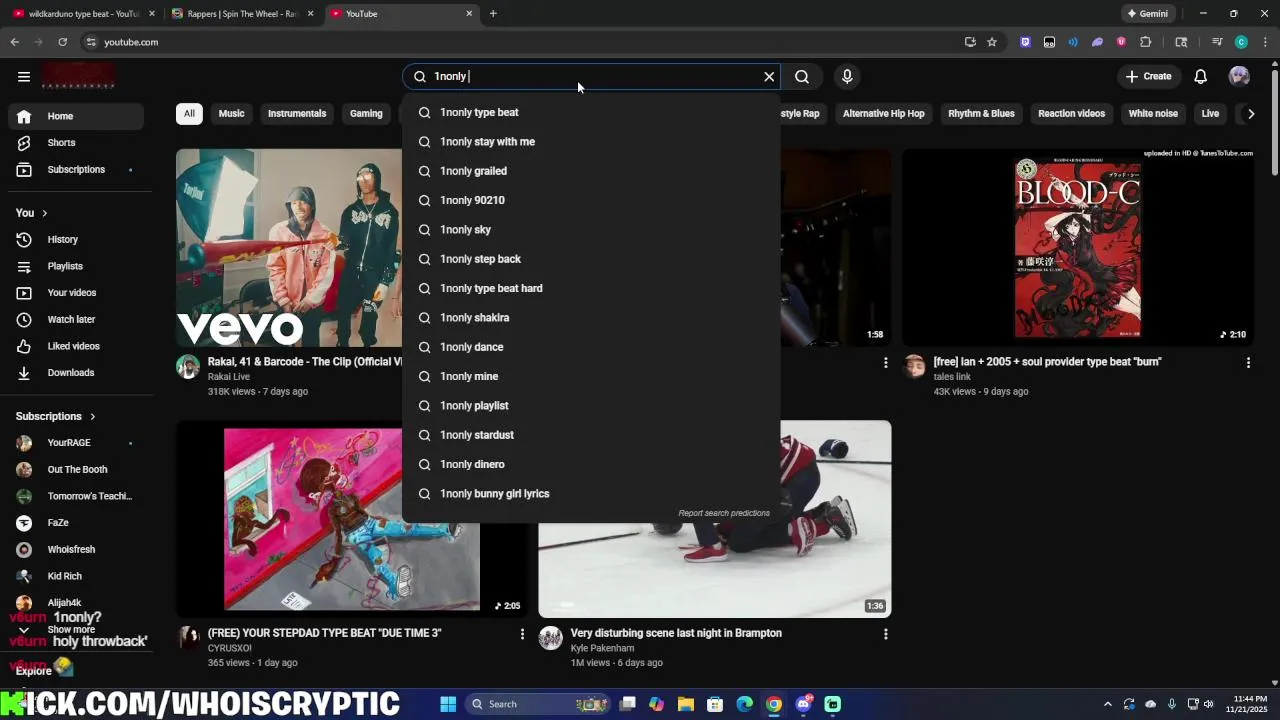
Task: Select the Instrumentals filter chip
Action: 297,113
